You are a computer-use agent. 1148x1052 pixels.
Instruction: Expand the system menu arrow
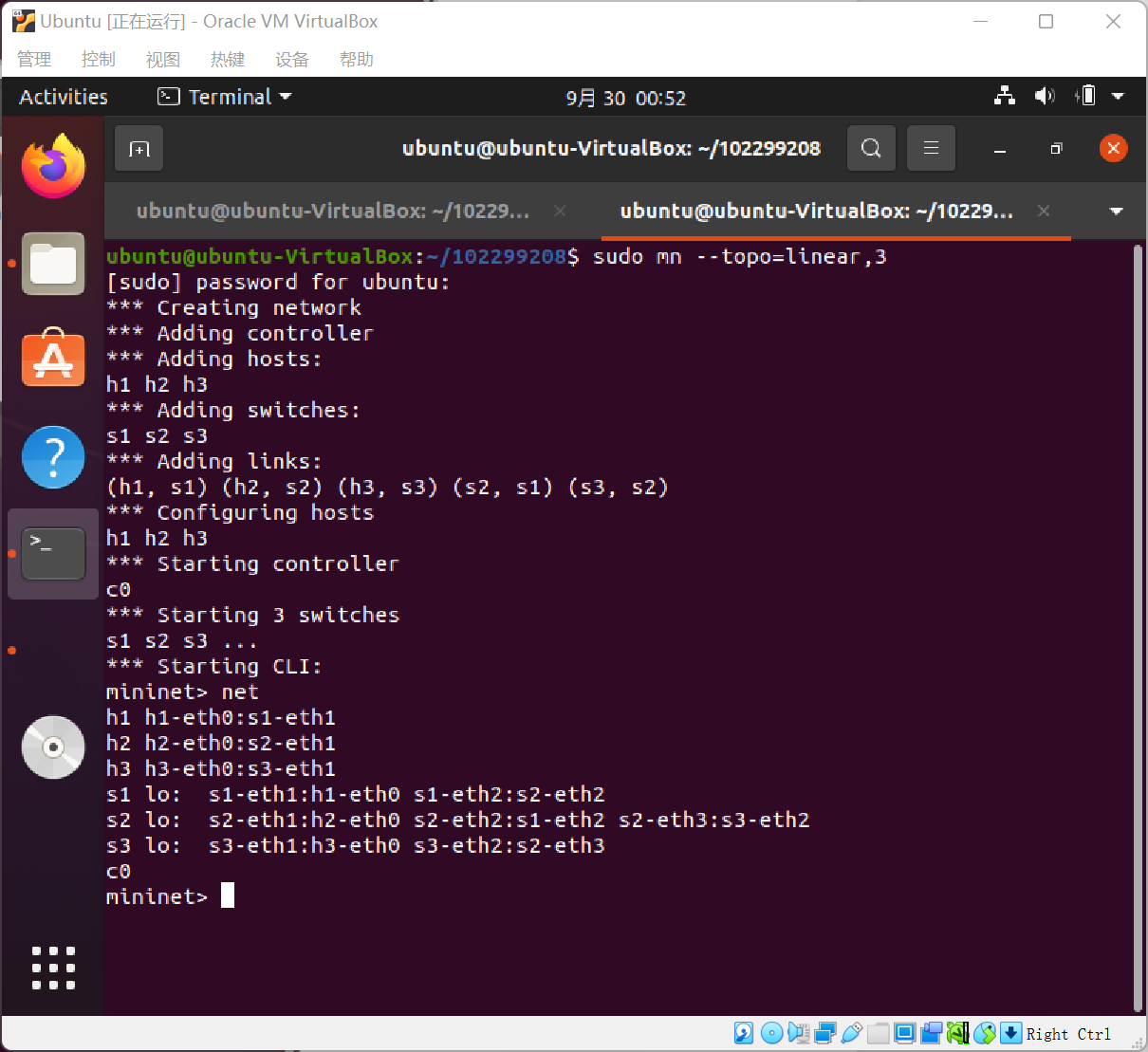(1119, 96)
